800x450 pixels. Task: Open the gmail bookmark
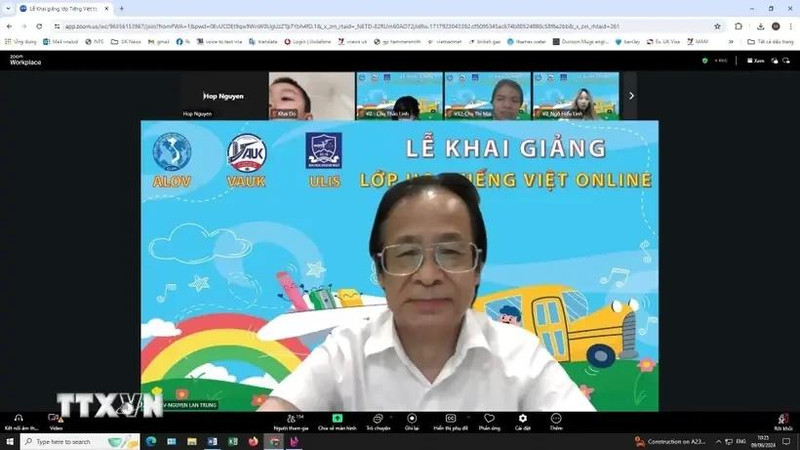point(159,42)
